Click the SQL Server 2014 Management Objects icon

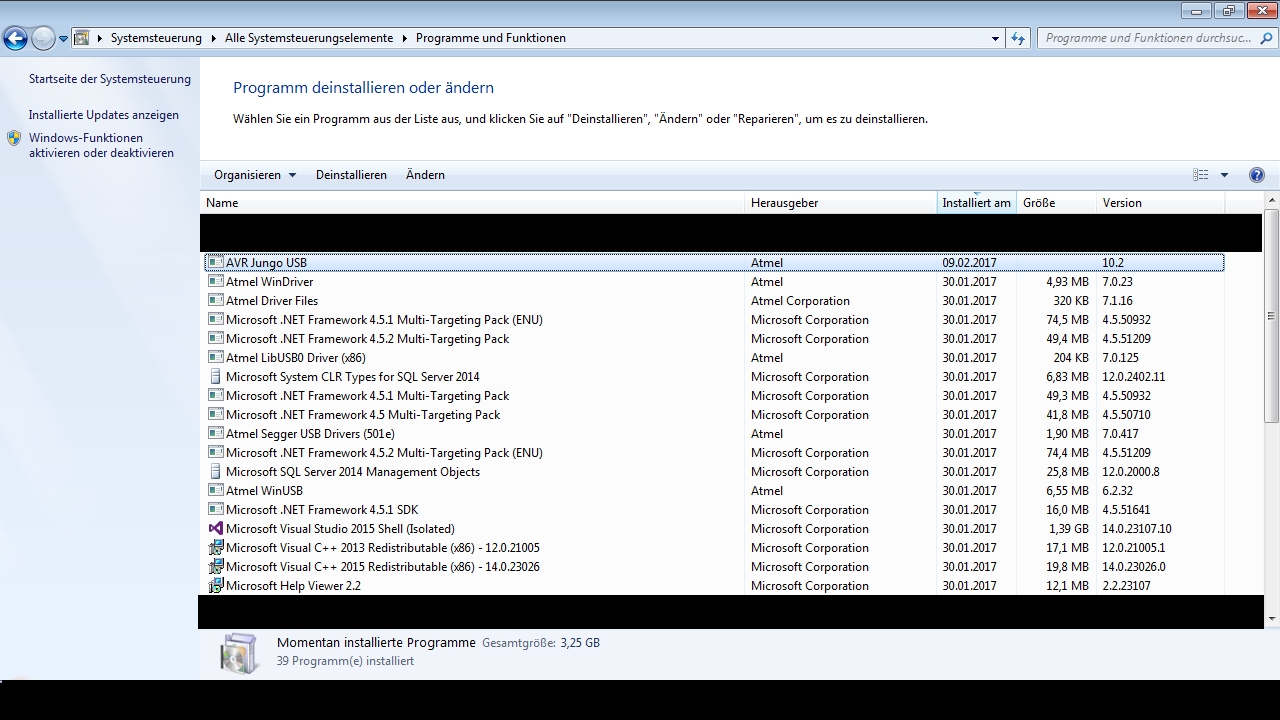click(x=215, y=472)
